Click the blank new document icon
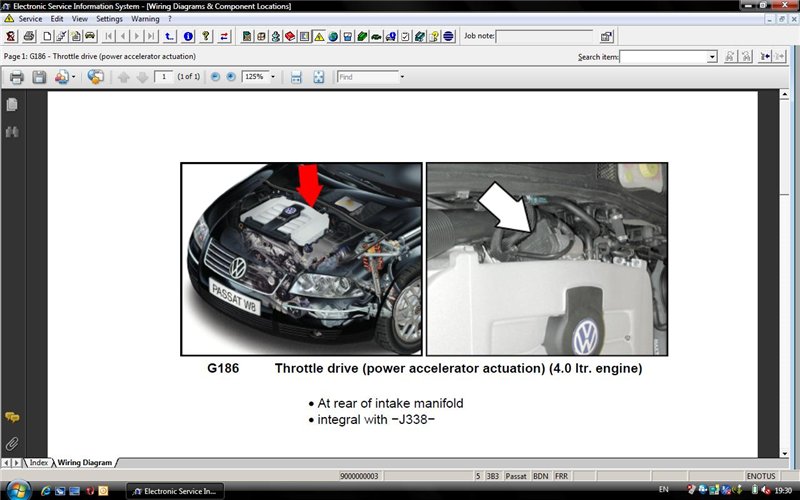Viewport: 800px width, 500px height. coord(47,36)
